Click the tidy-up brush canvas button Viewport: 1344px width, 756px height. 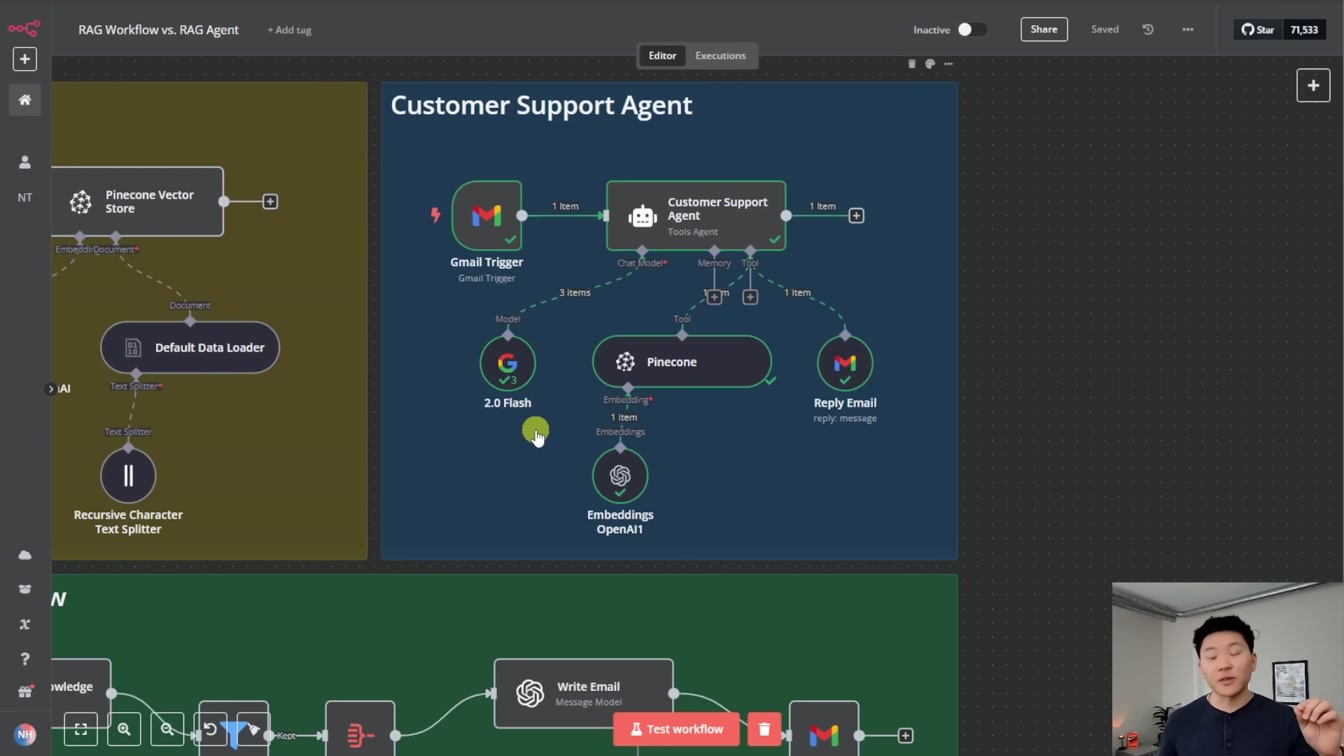(254, 730)
